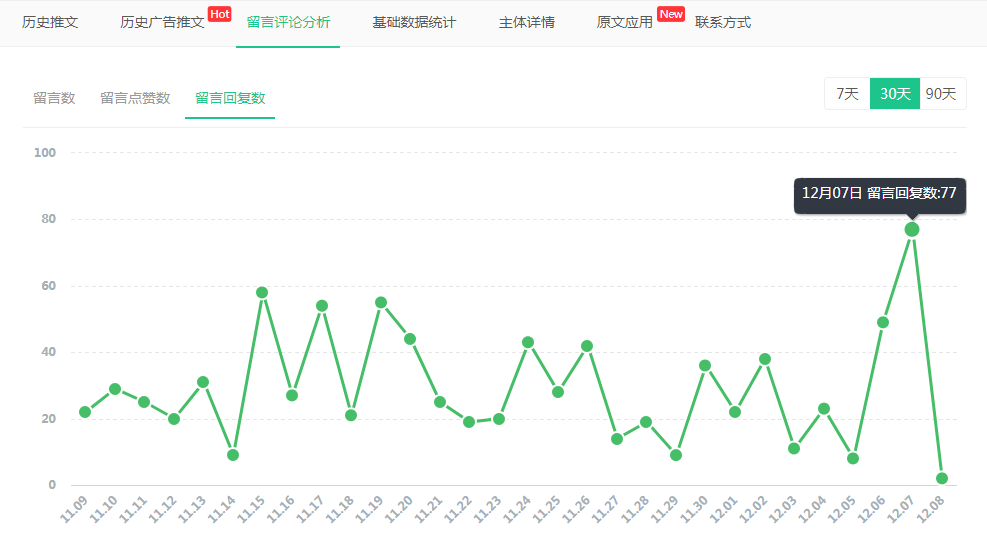Click the data point for 11.29

676,455
